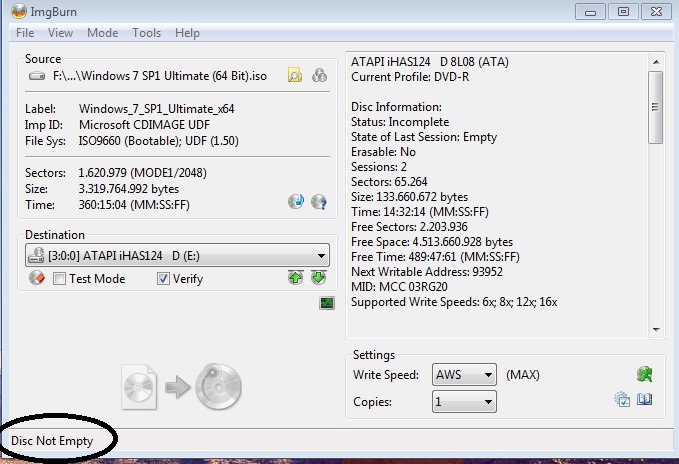This screenshot has width=679, height=464.
Task: Click the disc info scrollbar up arrow
Action: [656, 62]
